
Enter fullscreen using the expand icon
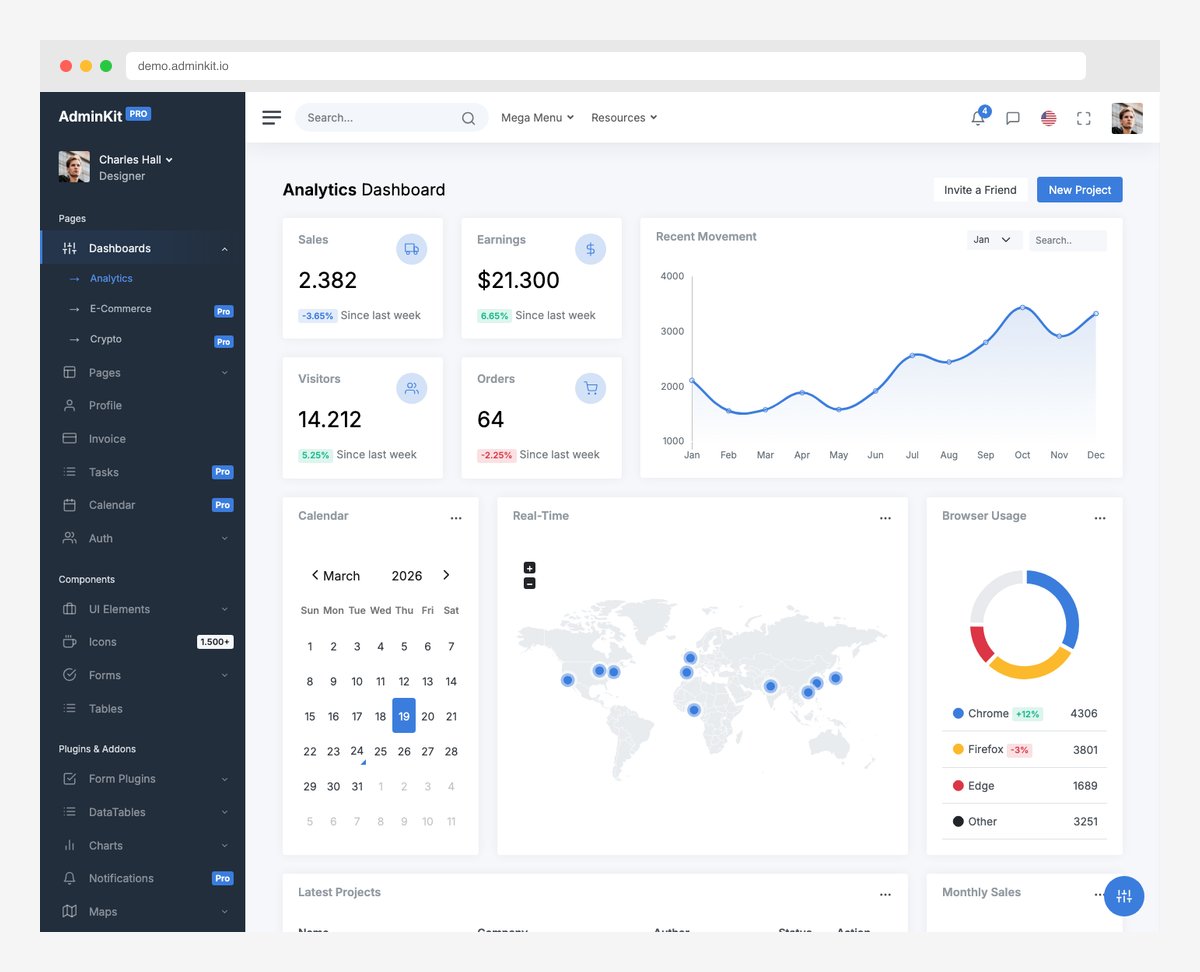[x=1083, y=118]
